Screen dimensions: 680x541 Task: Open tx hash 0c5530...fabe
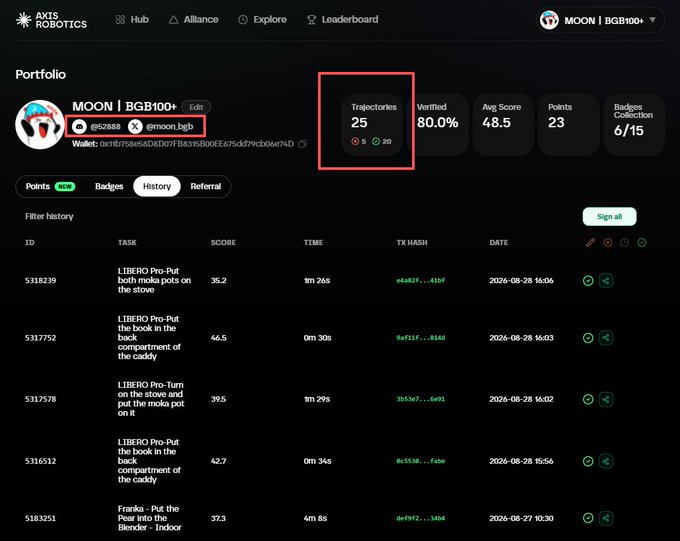click(x=421, y=461)
